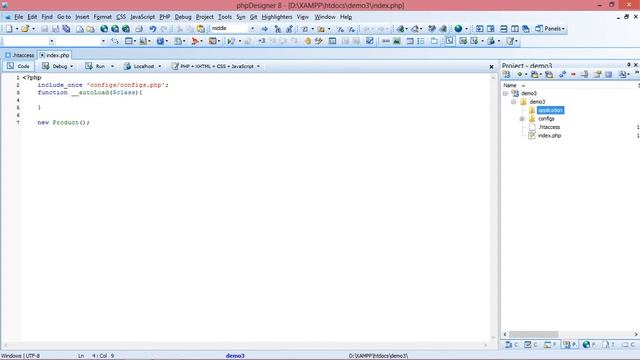Open the File menu
The image size is (640, 360).
point(19,17)
